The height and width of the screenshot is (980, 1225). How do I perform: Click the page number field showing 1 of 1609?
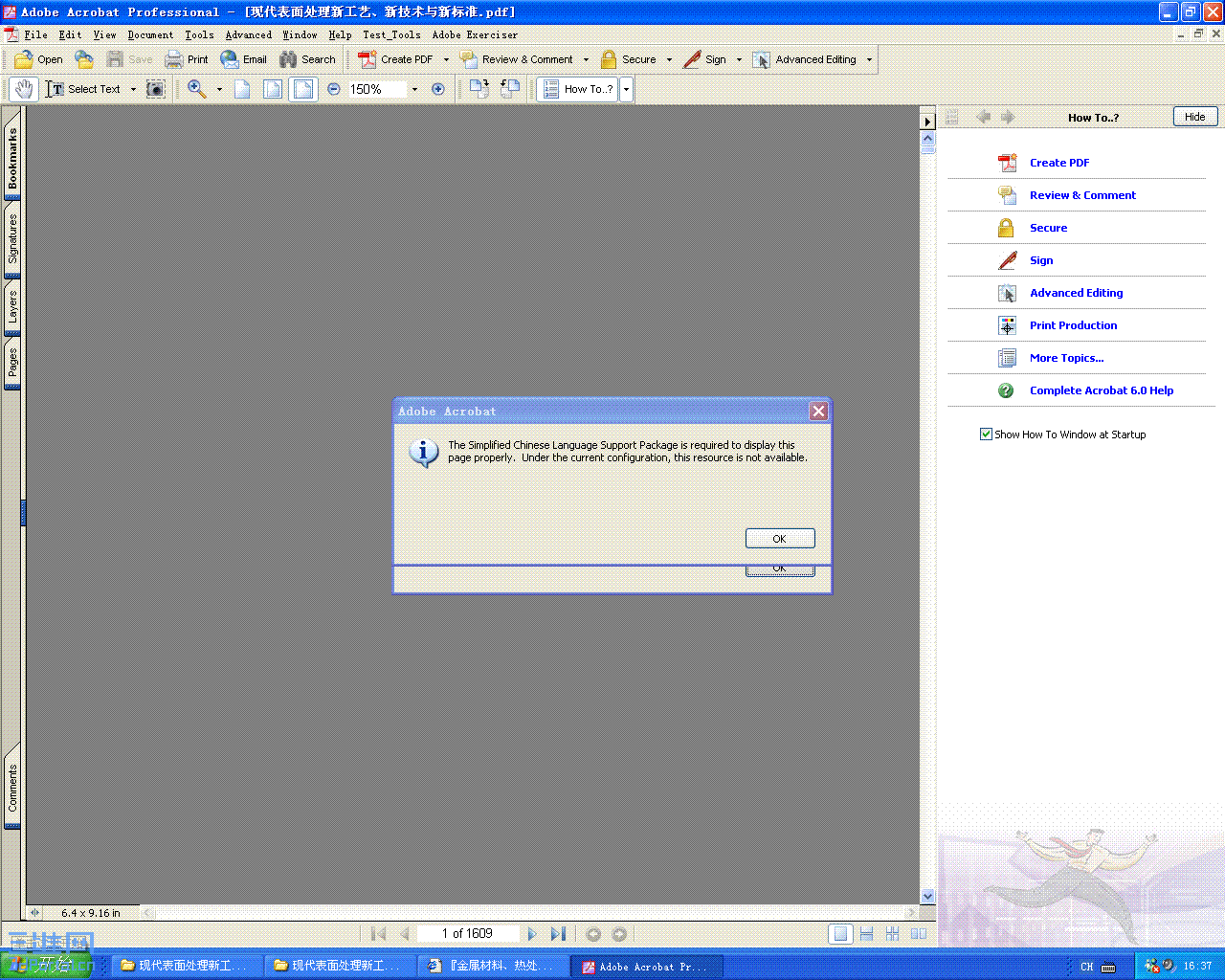(x=467, y=934)
